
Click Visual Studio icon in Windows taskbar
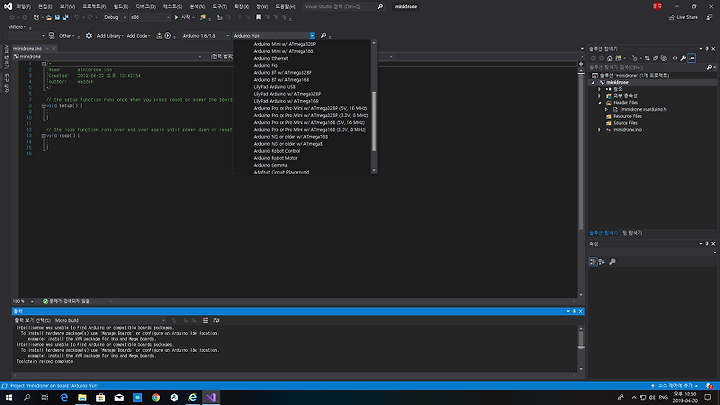tap(211, 398)
